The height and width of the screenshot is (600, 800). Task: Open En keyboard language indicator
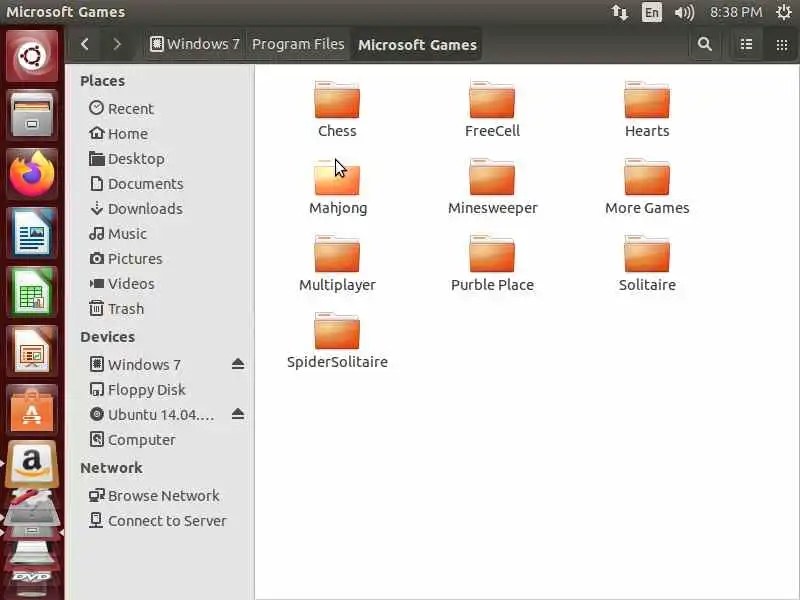(x=652, y=12)
